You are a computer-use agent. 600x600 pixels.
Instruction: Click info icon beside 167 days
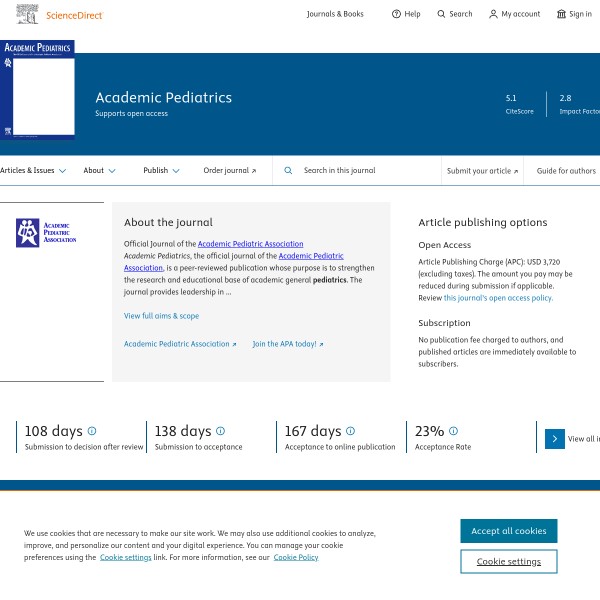[x=351, y=431]
